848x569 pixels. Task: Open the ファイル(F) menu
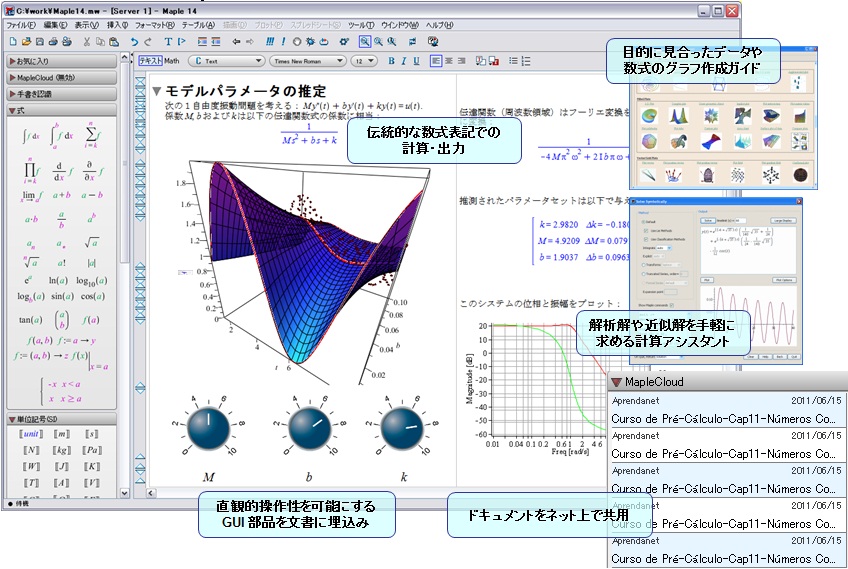tap(21, 25)
